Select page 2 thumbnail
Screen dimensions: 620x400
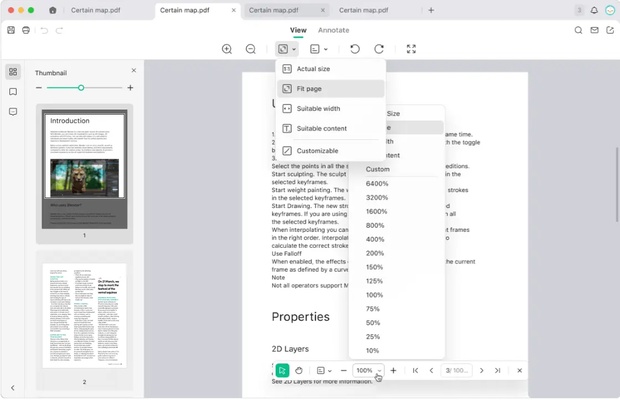[85, 320]
